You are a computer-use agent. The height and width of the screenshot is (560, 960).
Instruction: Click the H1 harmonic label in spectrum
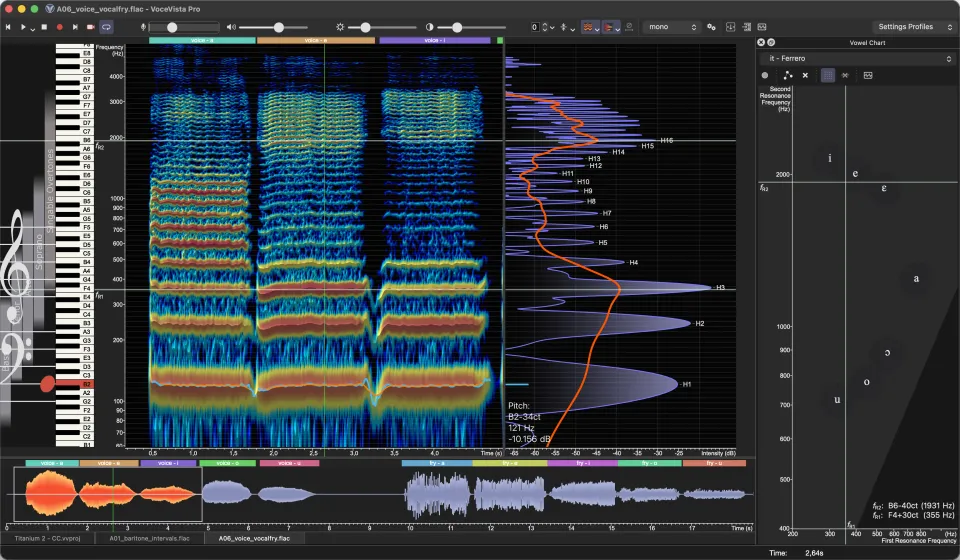tap(686, 384)
